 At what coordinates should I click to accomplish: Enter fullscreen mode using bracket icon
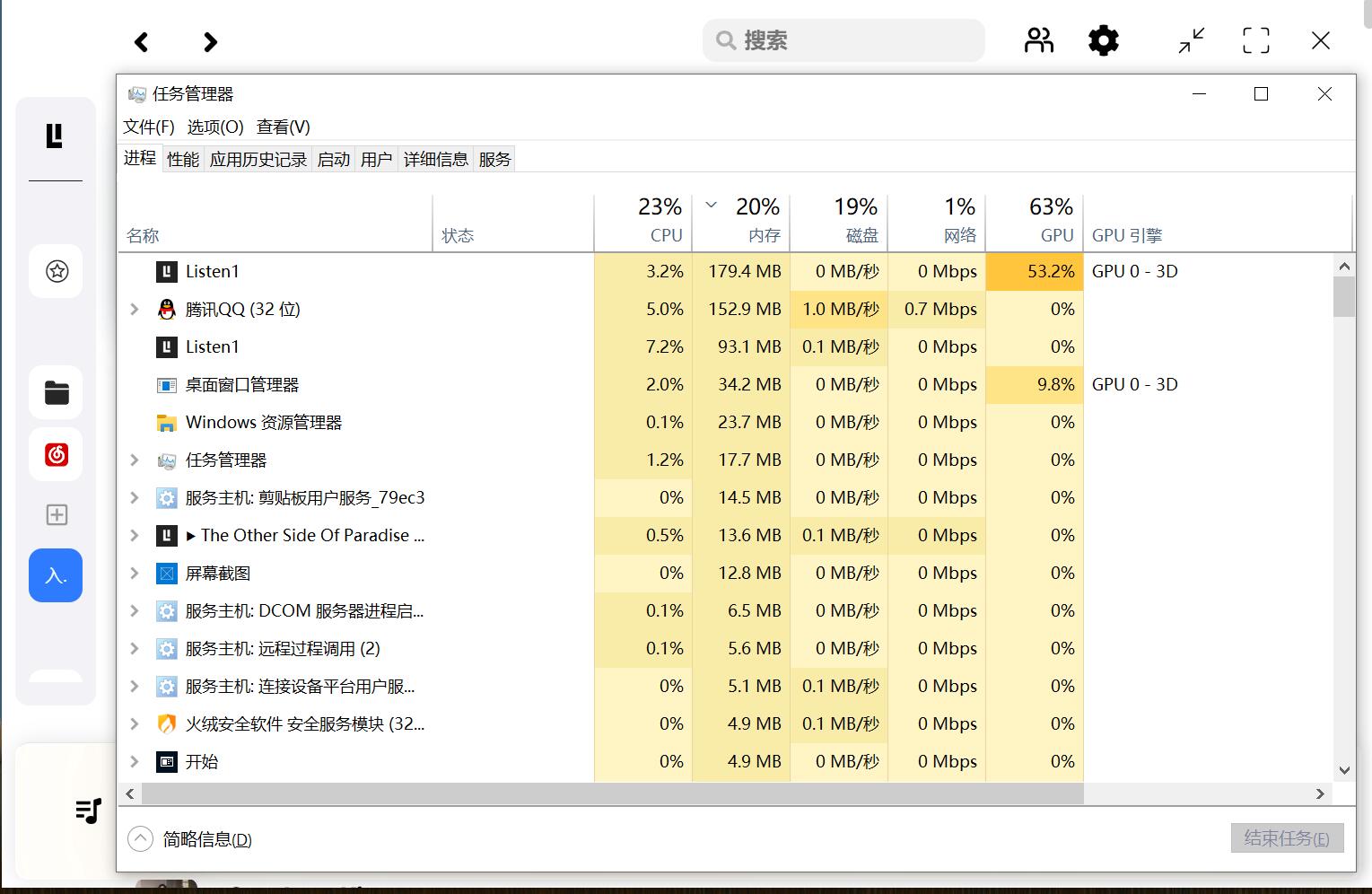point(1256,40)
